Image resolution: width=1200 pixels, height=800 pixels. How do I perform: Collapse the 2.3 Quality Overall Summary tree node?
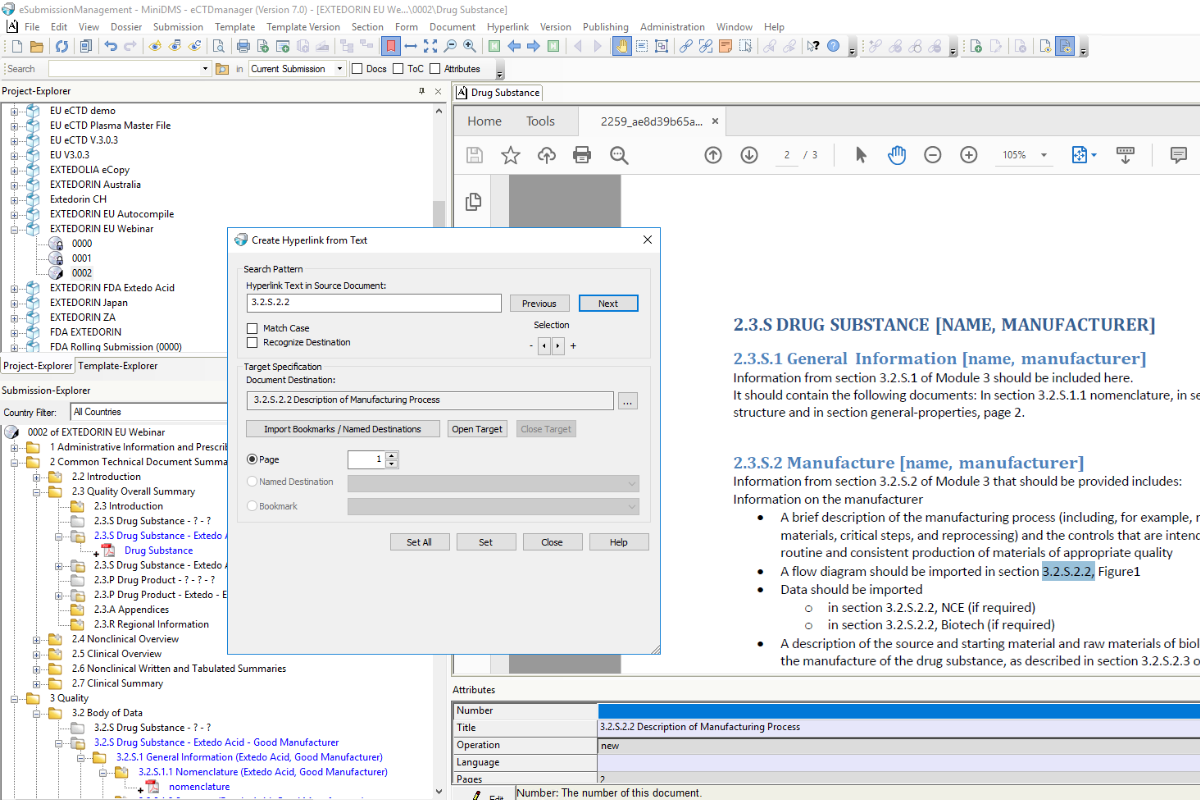[x=37, y=491]
